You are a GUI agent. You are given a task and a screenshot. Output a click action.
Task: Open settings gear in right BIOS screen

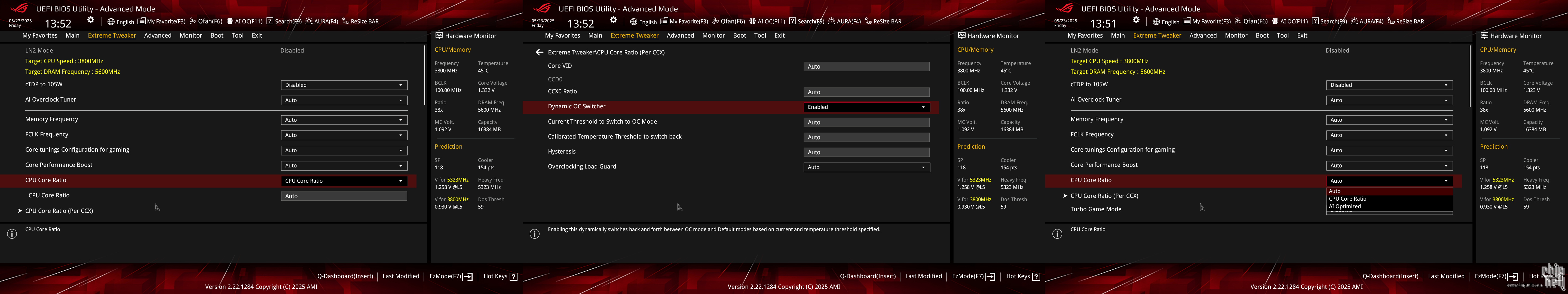point(1136,20)
